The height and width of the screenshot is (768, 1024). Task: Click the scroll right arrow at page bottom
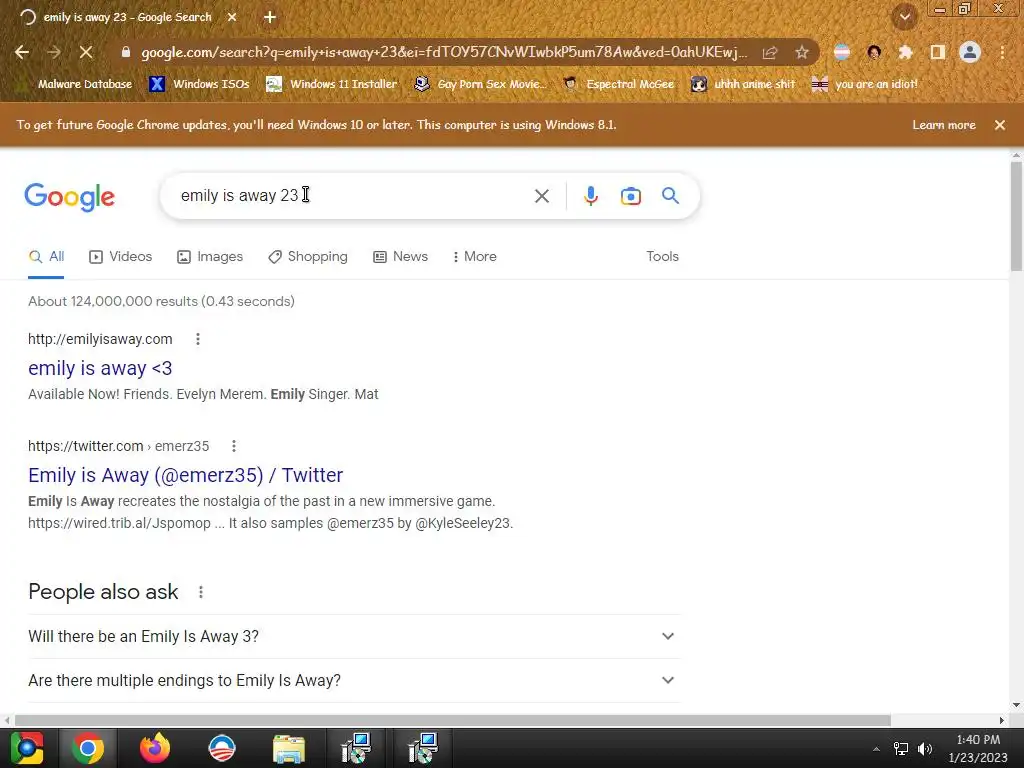[1001, 720]
